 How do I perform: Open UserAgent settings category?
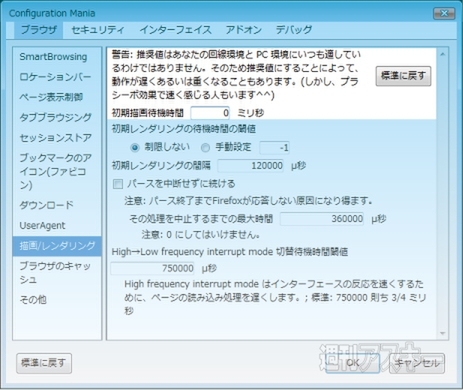(x=57, y=226)
